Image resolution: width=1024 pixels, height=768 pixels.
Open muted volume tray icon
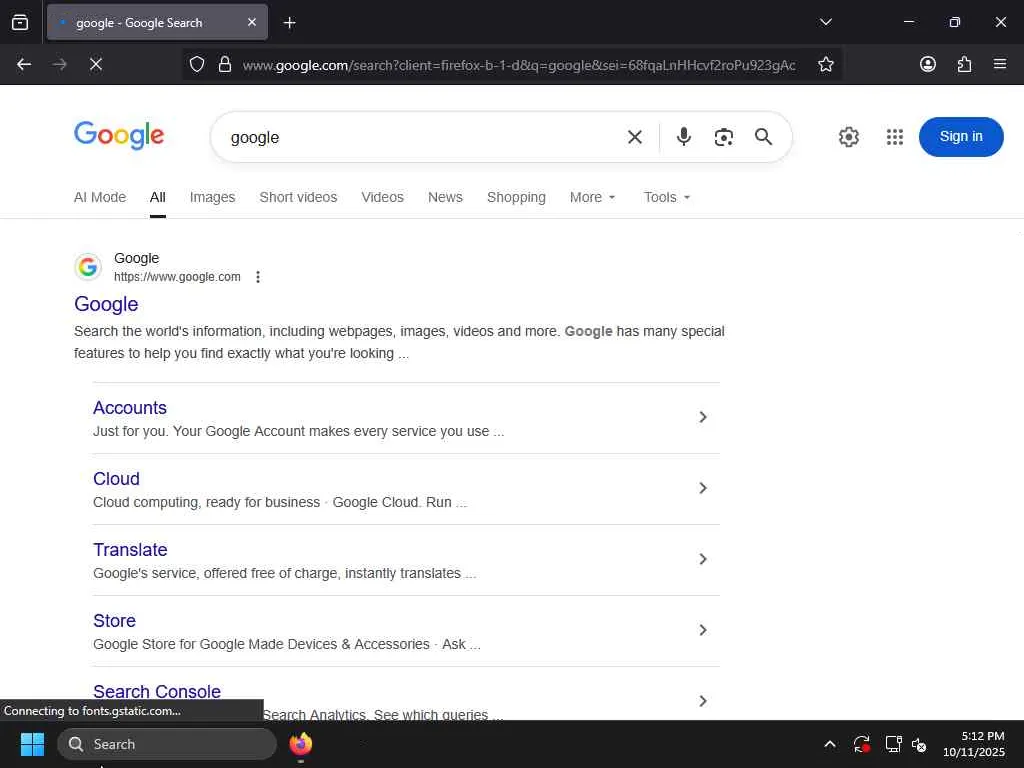point(919,744)
